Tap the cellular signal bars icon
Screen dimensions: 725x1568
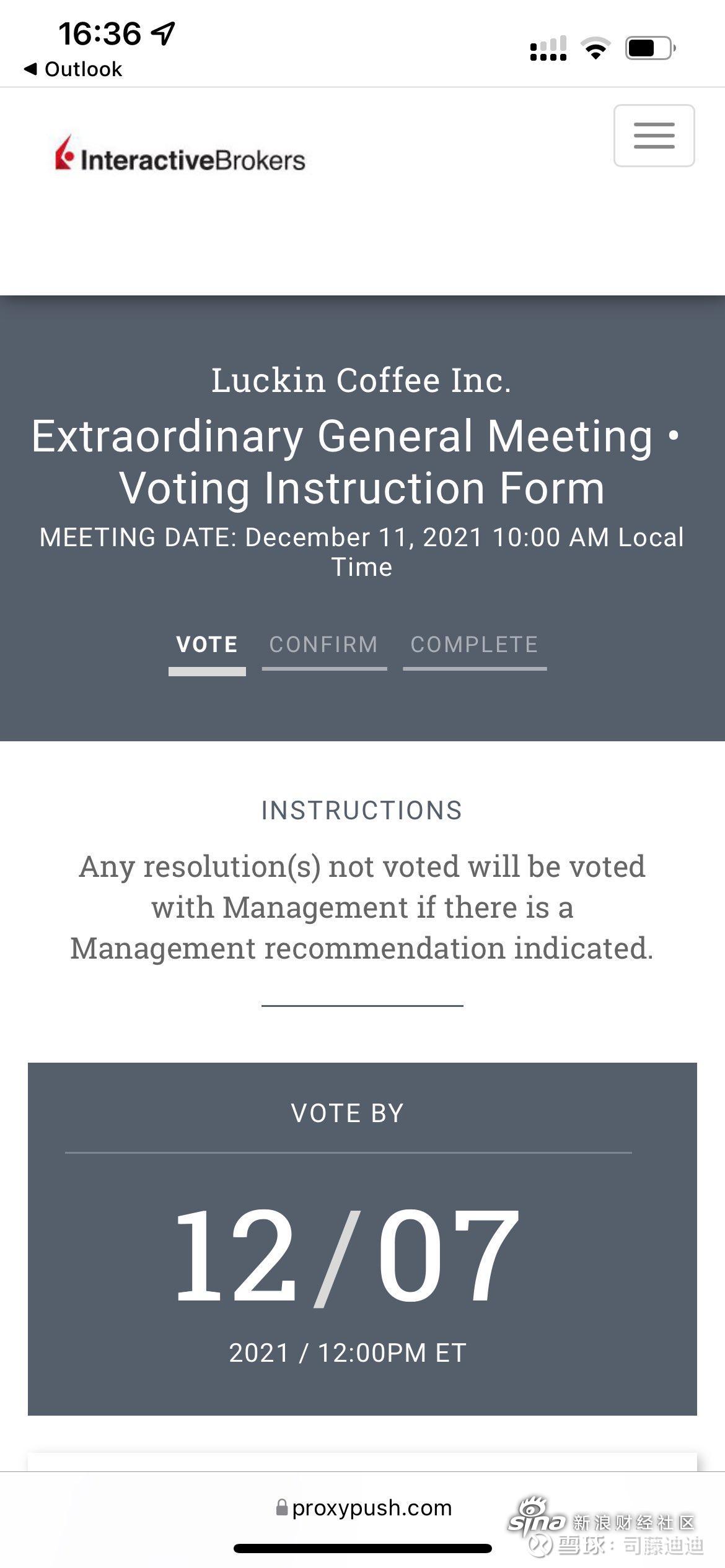(548, 48)
